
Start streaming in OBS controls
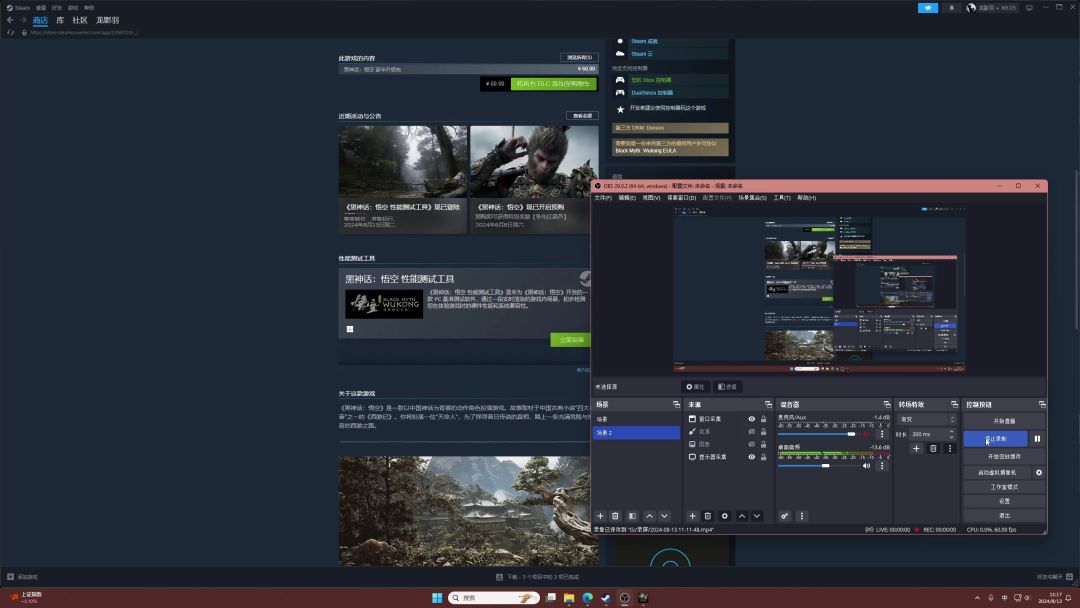[x=1004, y=421]
